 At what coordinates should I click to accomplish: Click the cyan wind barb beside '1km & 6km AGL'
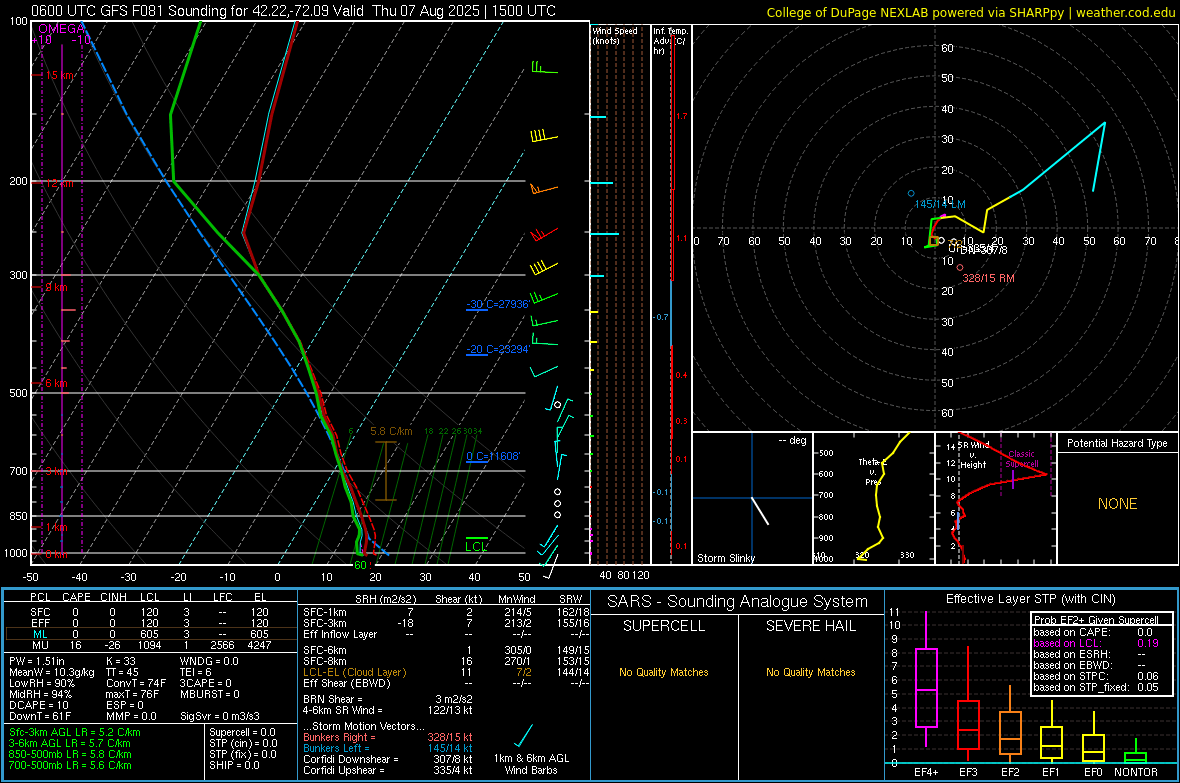coord(522,736)
